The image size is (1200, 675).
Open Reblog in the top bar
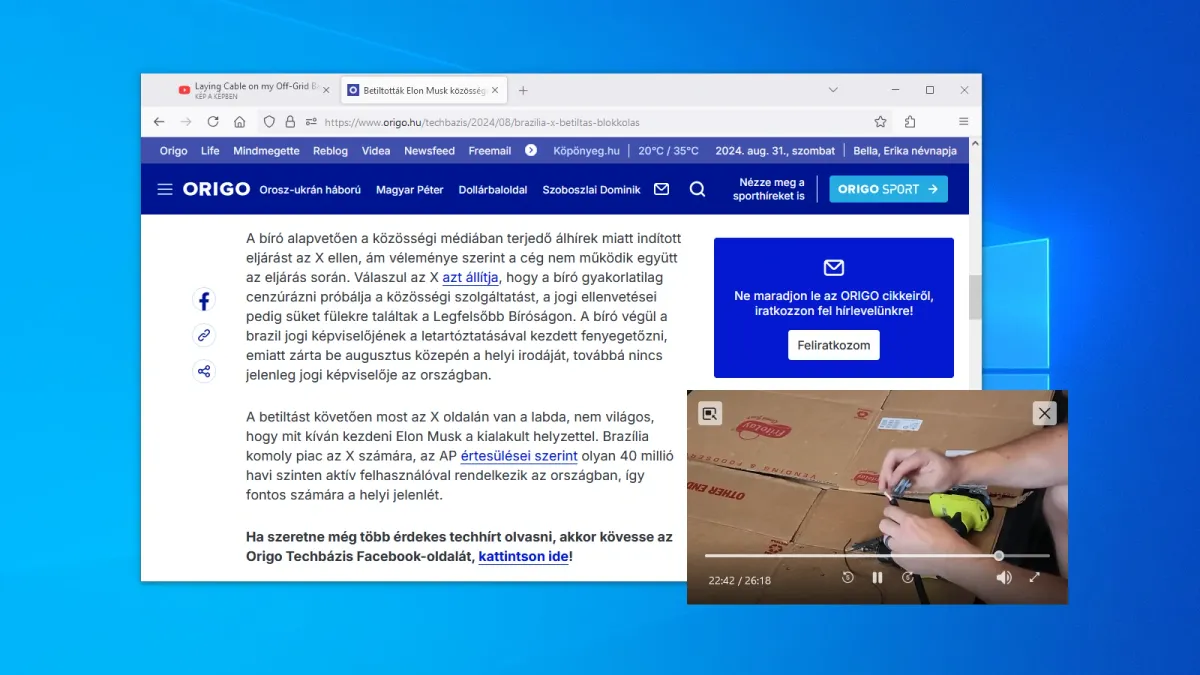click(330, 151)
